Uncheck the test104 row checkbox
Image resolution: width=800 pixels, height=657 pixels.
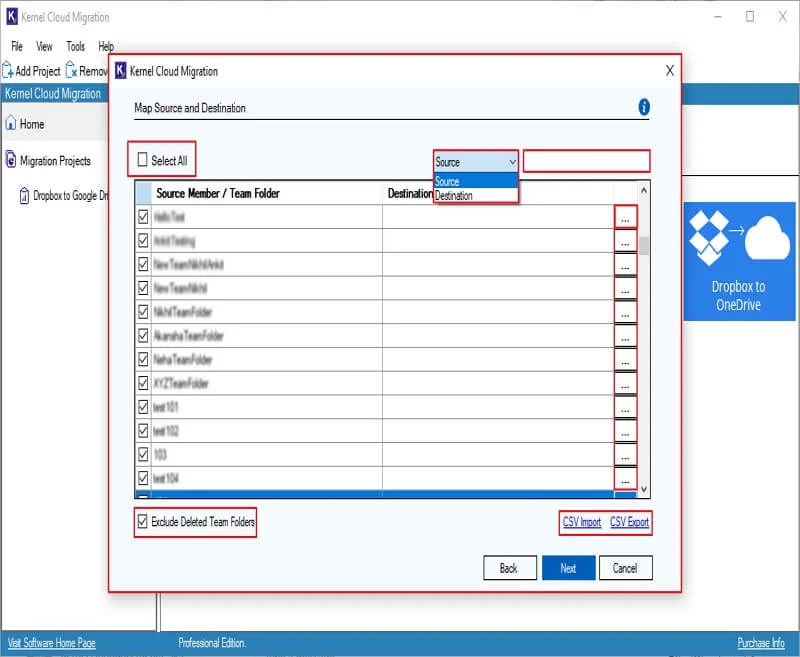(143, 478)
